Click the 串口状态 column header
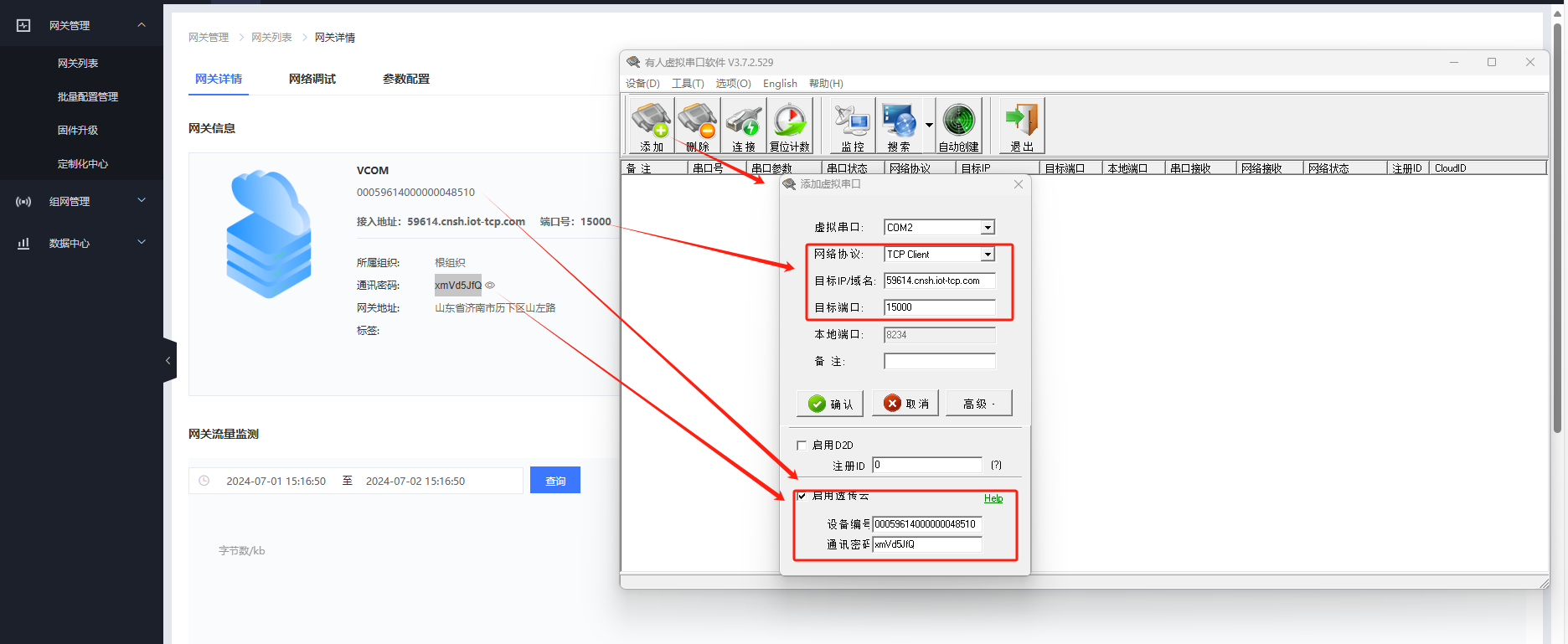Screen dimensions: 1568x644 (854, 168)
